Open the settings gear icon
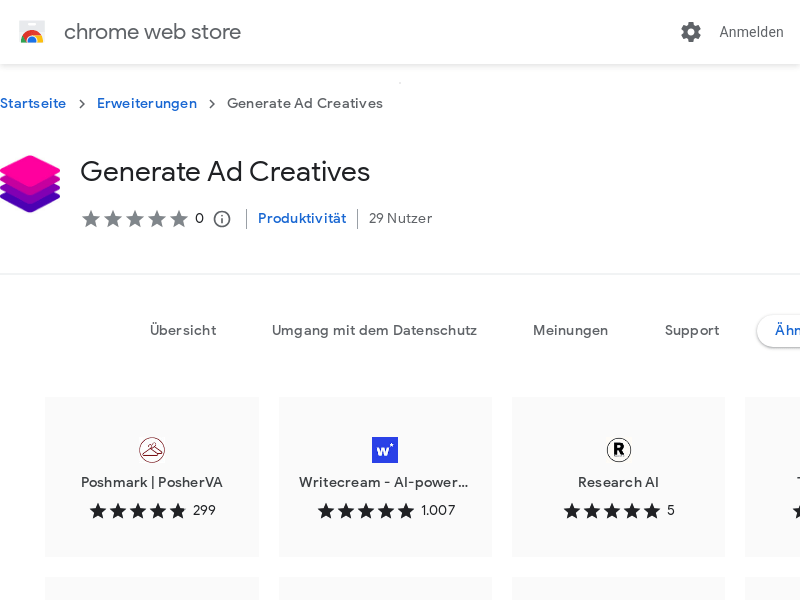 (x=691, y=32)
